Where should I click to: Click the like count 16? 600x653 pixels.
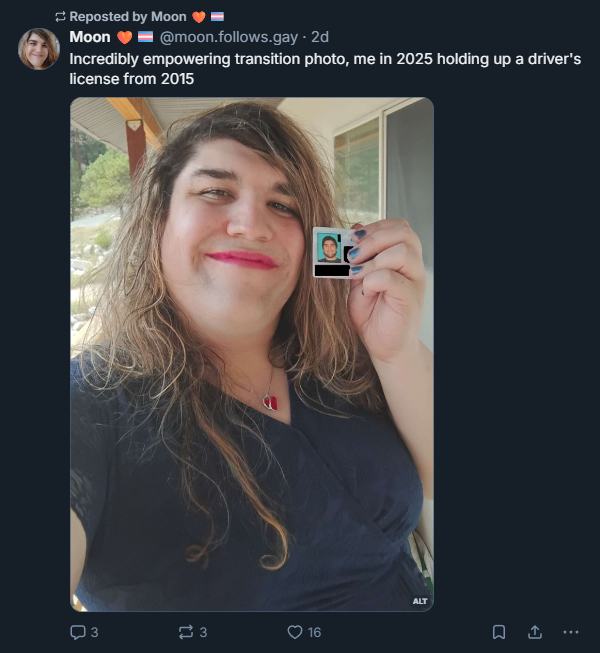[314, 632]
